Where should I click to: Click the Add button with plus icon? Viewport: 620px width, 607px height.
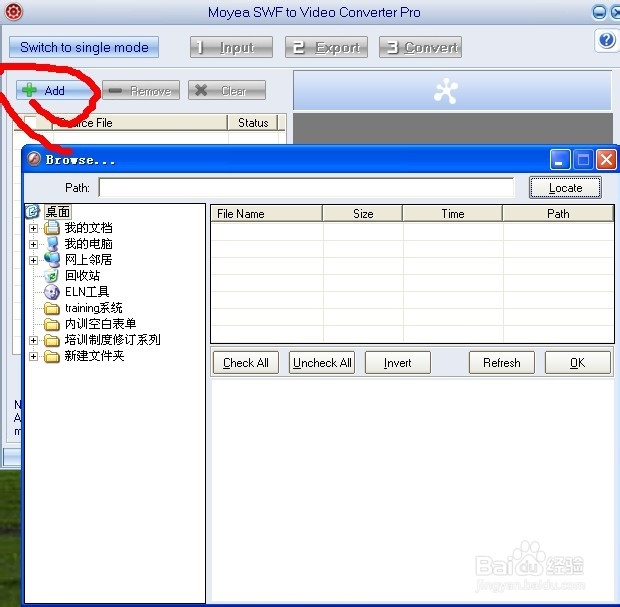[55, 91]
